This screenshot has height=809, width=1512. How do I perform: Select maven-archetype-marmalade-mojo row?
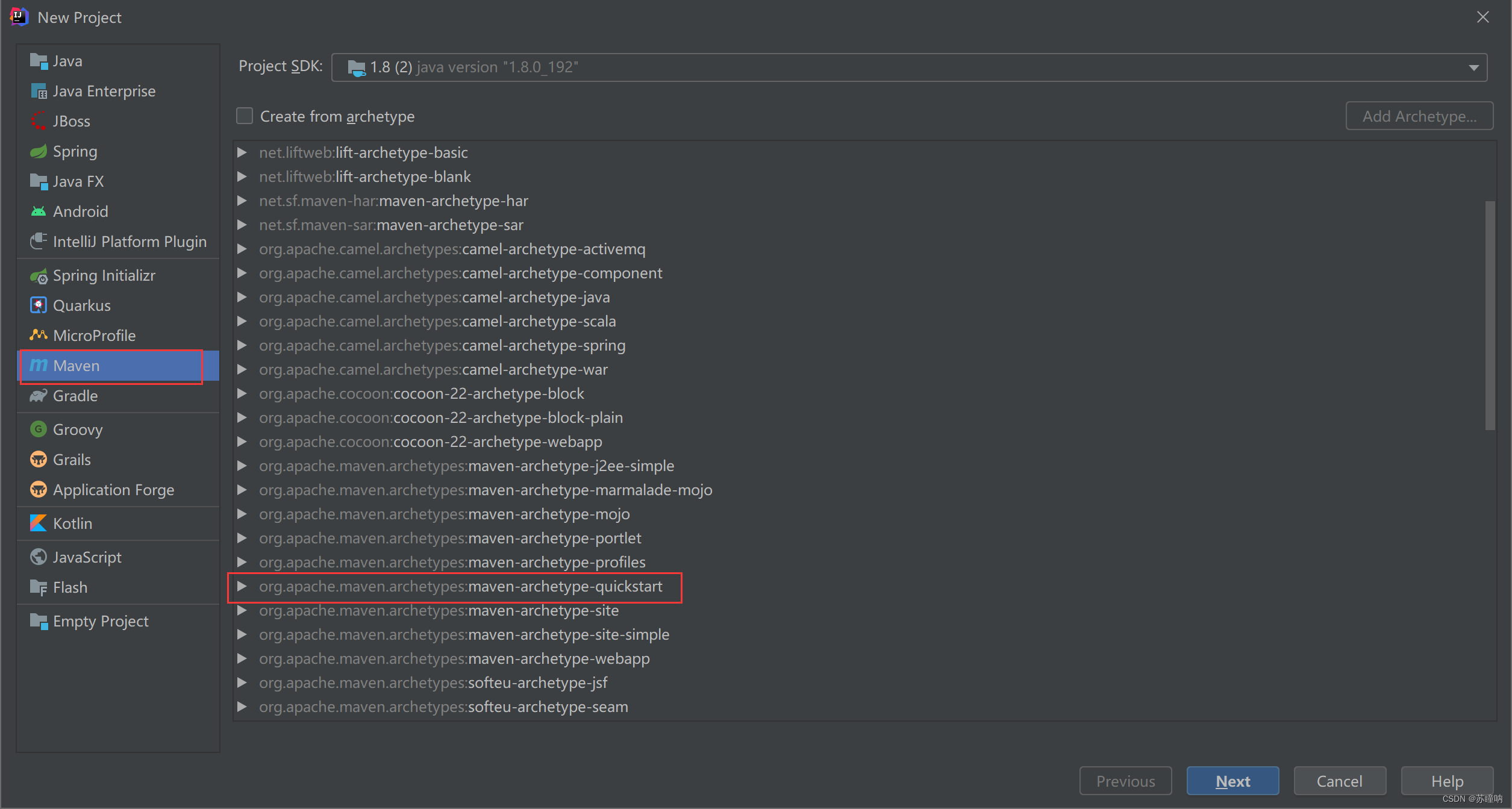point(864,490)
